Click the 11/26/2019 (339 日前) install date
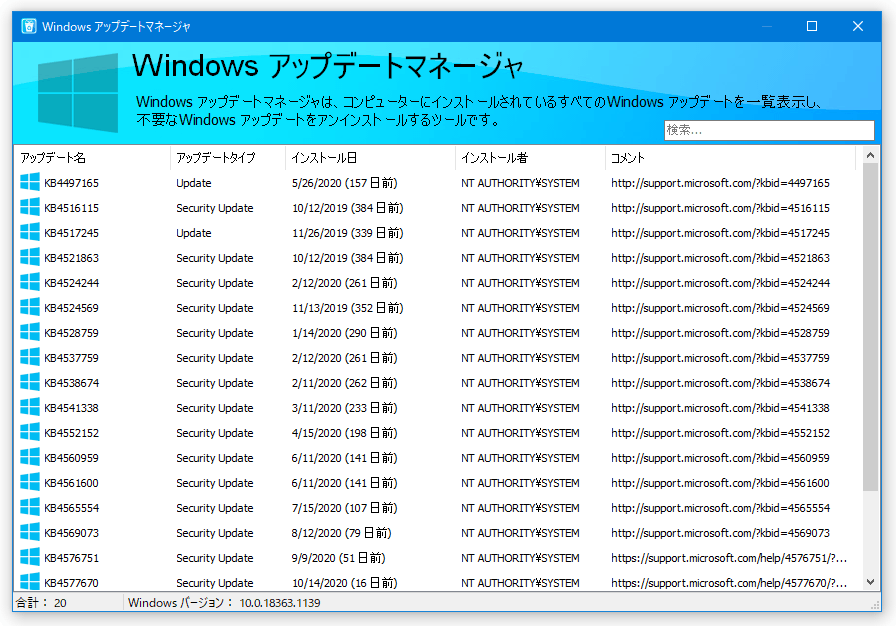The width and height of the screenshot is (896, 626). 347,233
